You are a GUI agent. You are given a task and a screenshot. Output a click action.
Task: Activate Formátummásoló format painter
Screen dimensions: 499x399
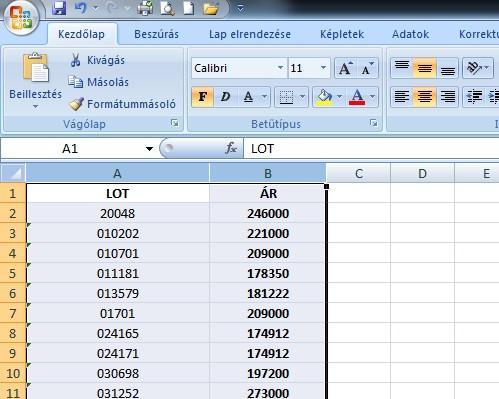pyautogui.click(x=122, y=104)
